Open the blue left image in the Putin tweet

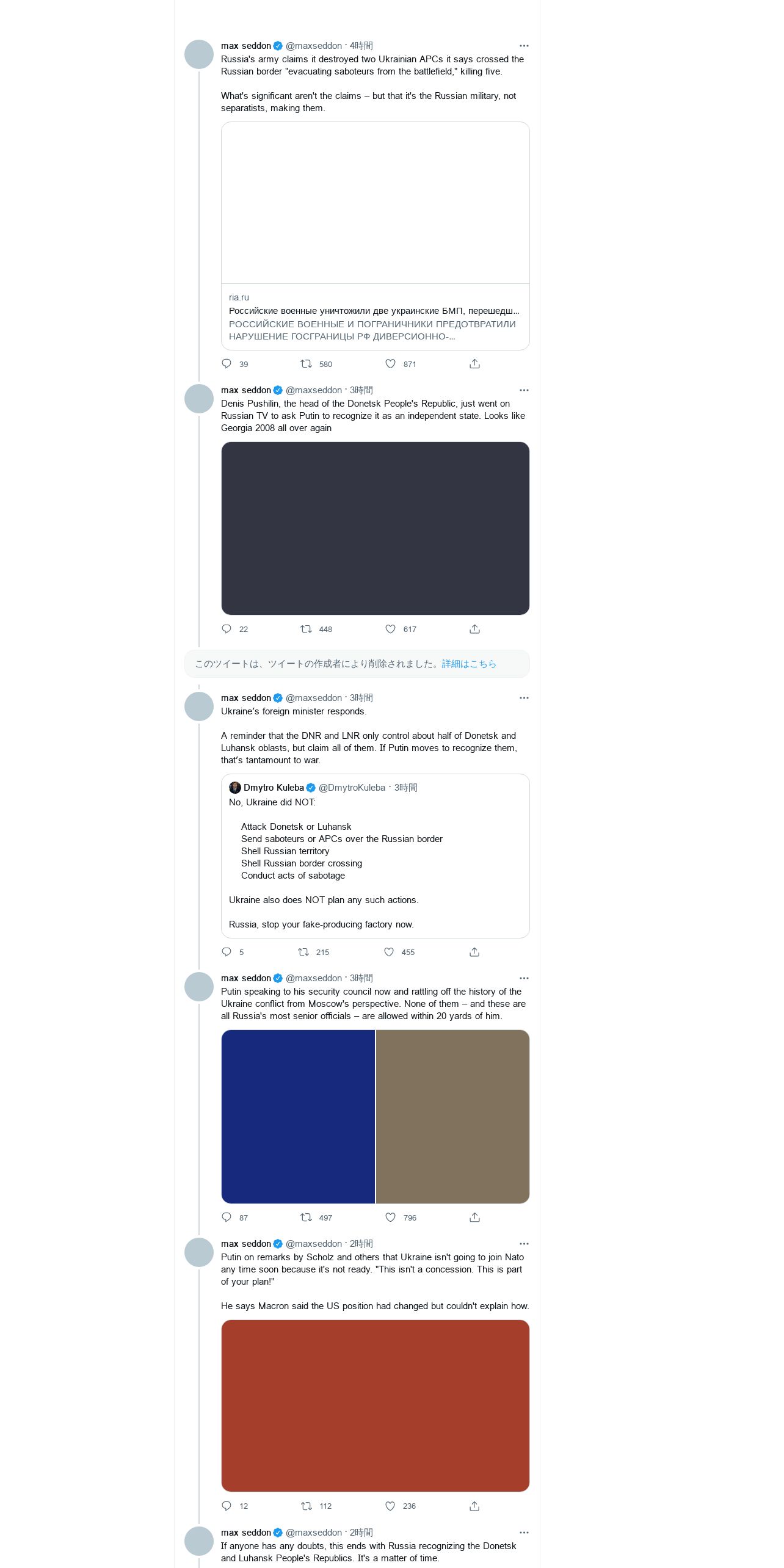point(298,1117)
